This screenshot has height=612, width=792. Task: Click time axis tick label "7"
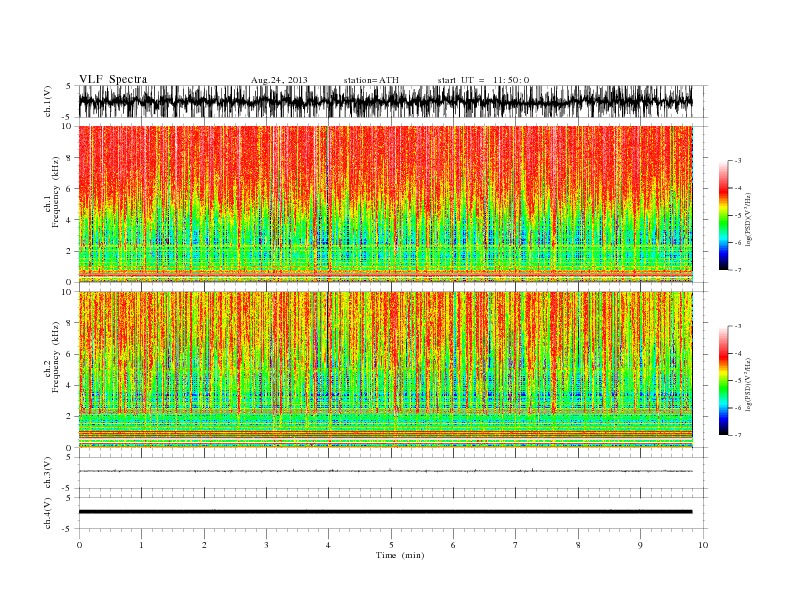coord(516,545)
